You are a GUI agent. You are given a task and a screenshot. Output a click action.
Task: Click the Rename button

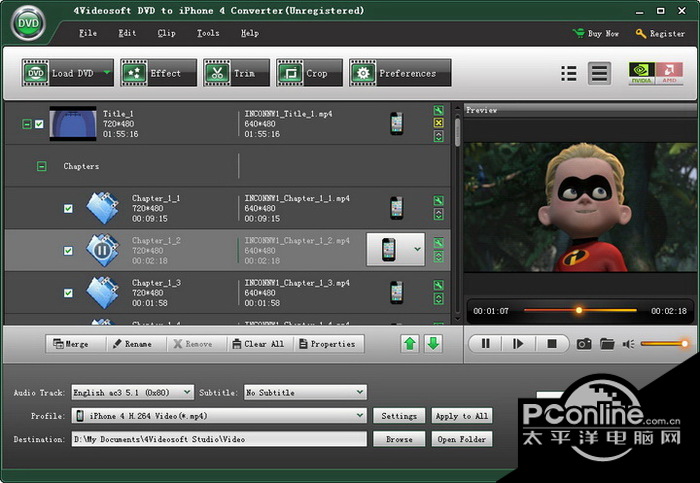[133, 344]
